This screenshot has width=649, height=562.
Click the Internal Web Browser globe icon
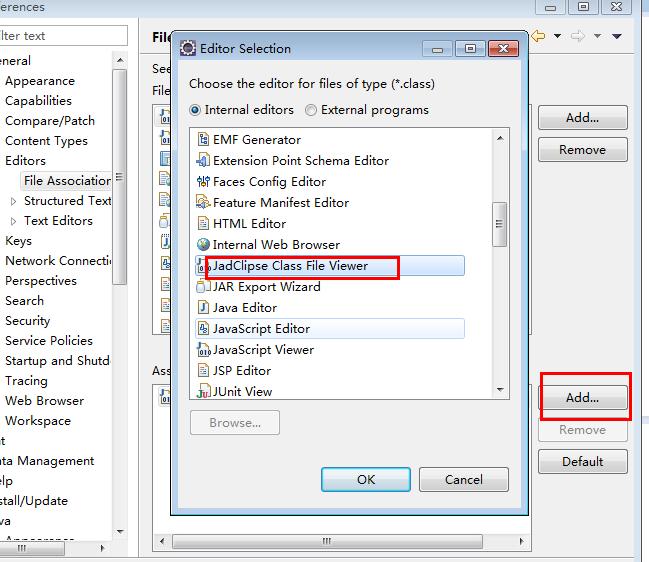tap(203, 245)
